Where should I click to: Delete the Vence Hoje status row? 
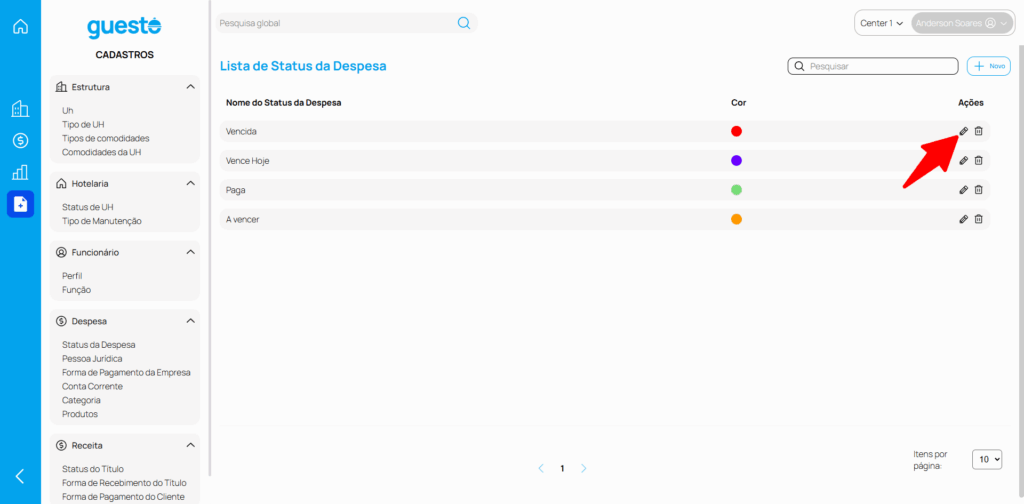coord(979,160)
